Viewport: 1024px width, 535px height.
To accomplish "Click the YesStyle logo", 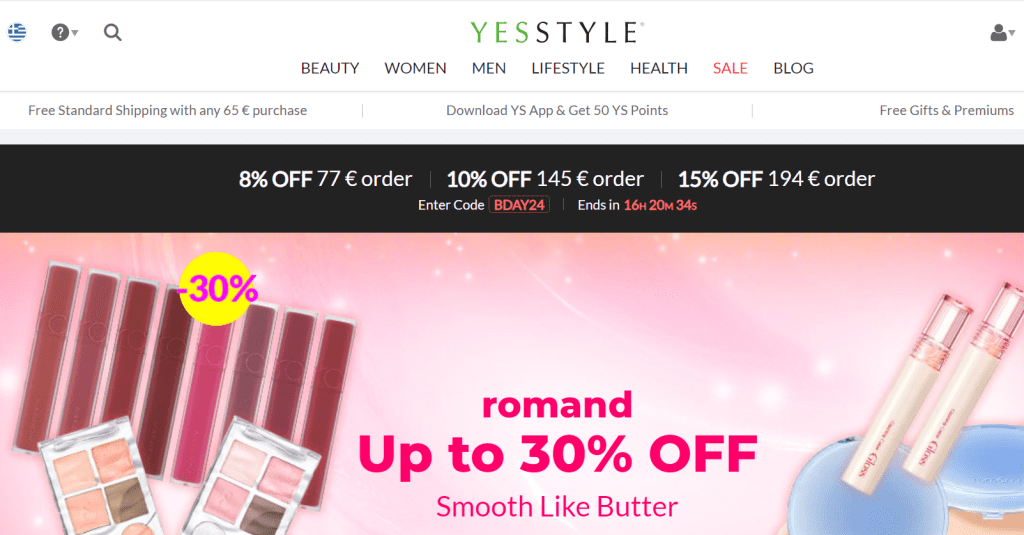I will 557,32.
